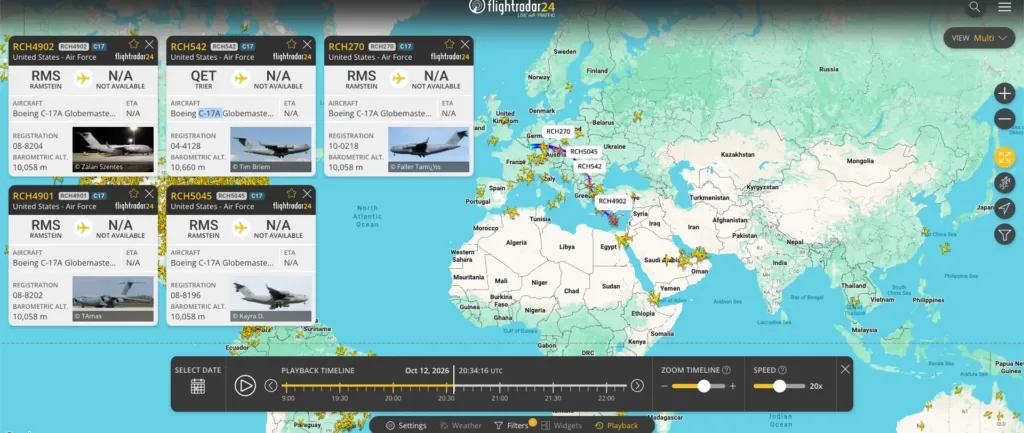Adjust the Speed slider handle
This screenshot has width=1024, height=433.
[x=779, y=386]
